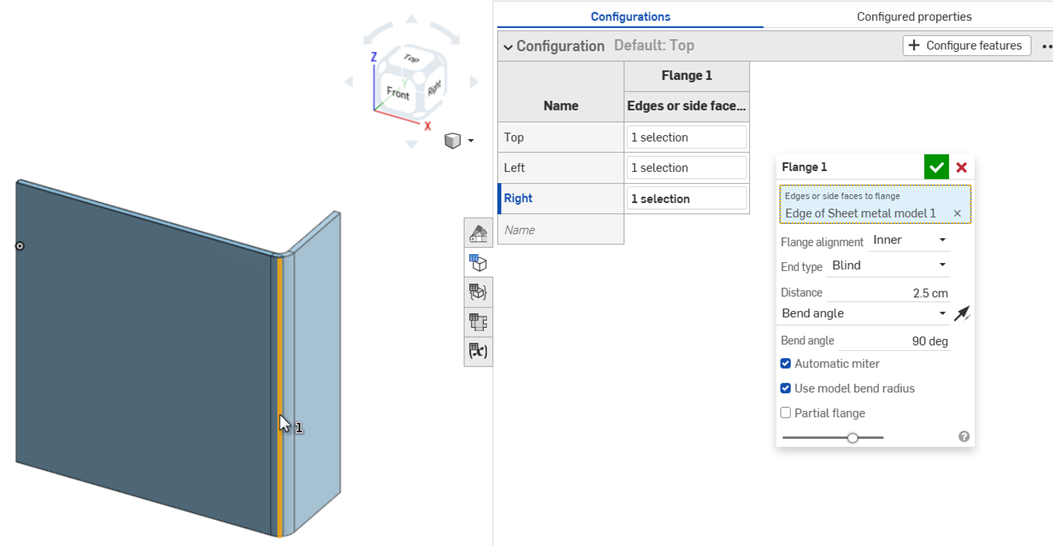Select the Configurations tab
This screenshot has width=1053, height=546.
(x=630, y=16)
